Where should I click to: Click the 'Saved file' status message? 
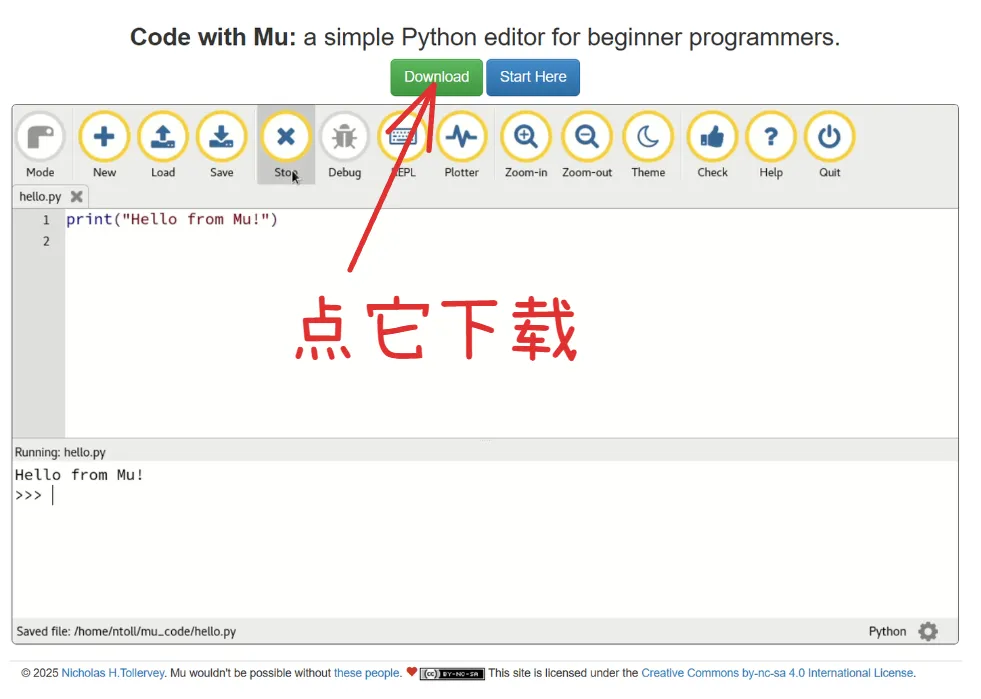click(126, 631)
